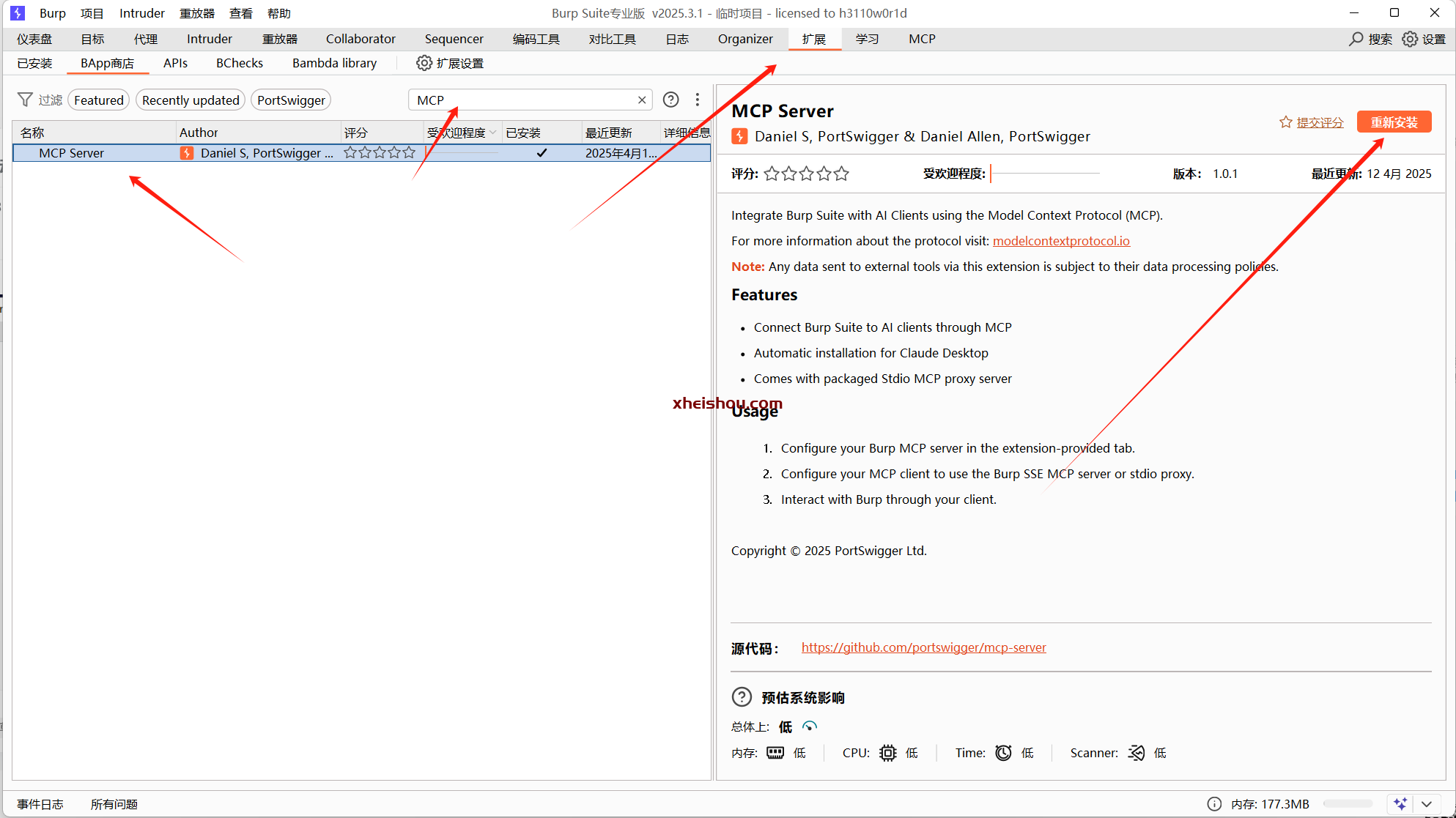1456x818 pixels.
Task: Click the 重新安装 button
Action: pos(1394,122)
